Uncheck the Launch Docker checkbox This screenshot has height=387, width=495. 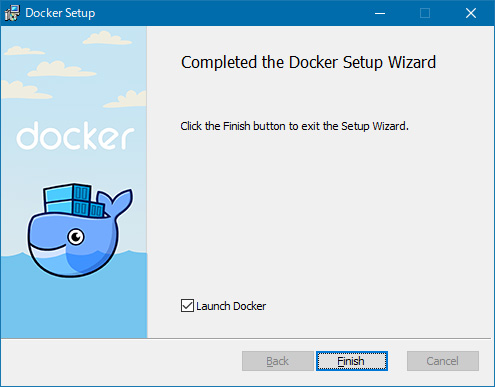(187, 305)
